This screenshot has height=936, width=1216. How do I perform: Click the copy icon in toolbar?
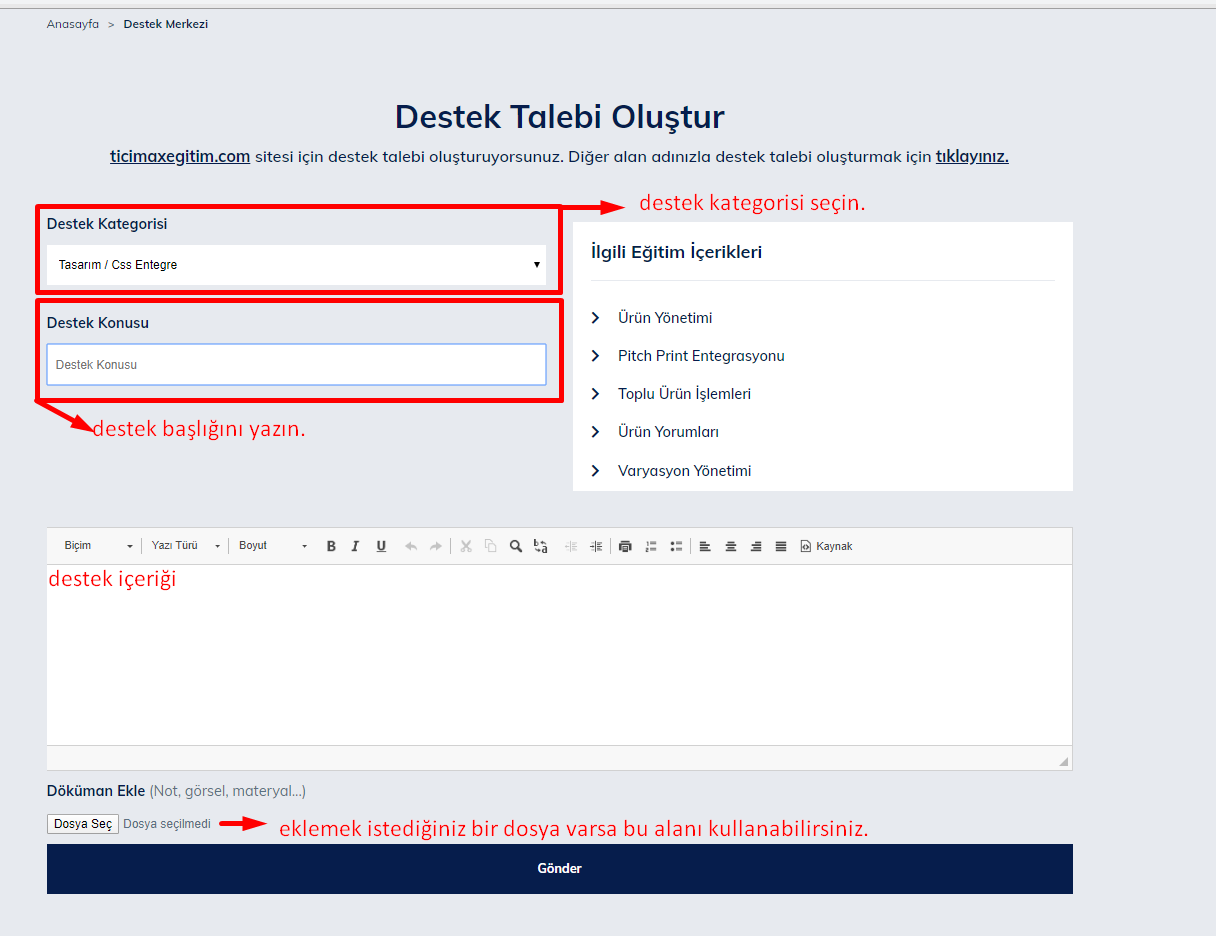pyautogui.click(x=490, y=546)
